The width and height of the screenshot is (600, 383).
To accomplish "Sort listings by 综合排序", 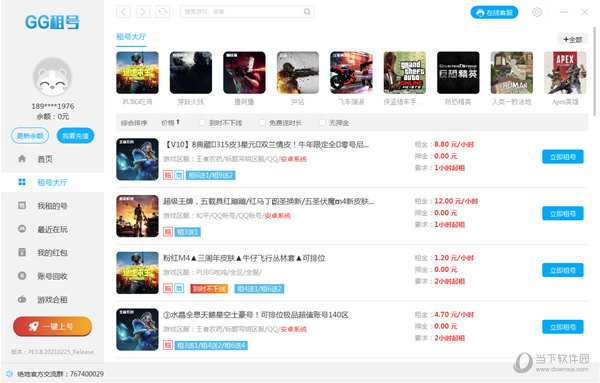I will (x=134, y=123).
